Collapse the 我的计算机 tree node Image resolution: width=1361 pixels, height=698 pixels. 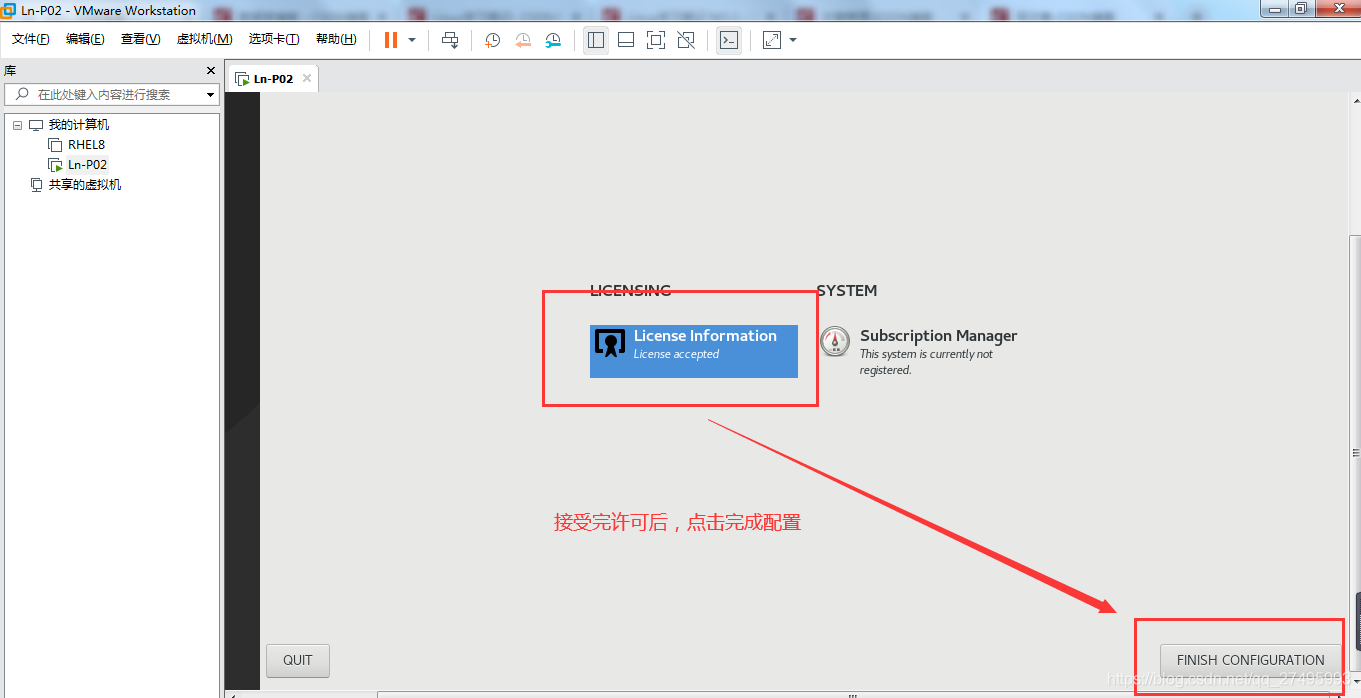click(17, 125)
